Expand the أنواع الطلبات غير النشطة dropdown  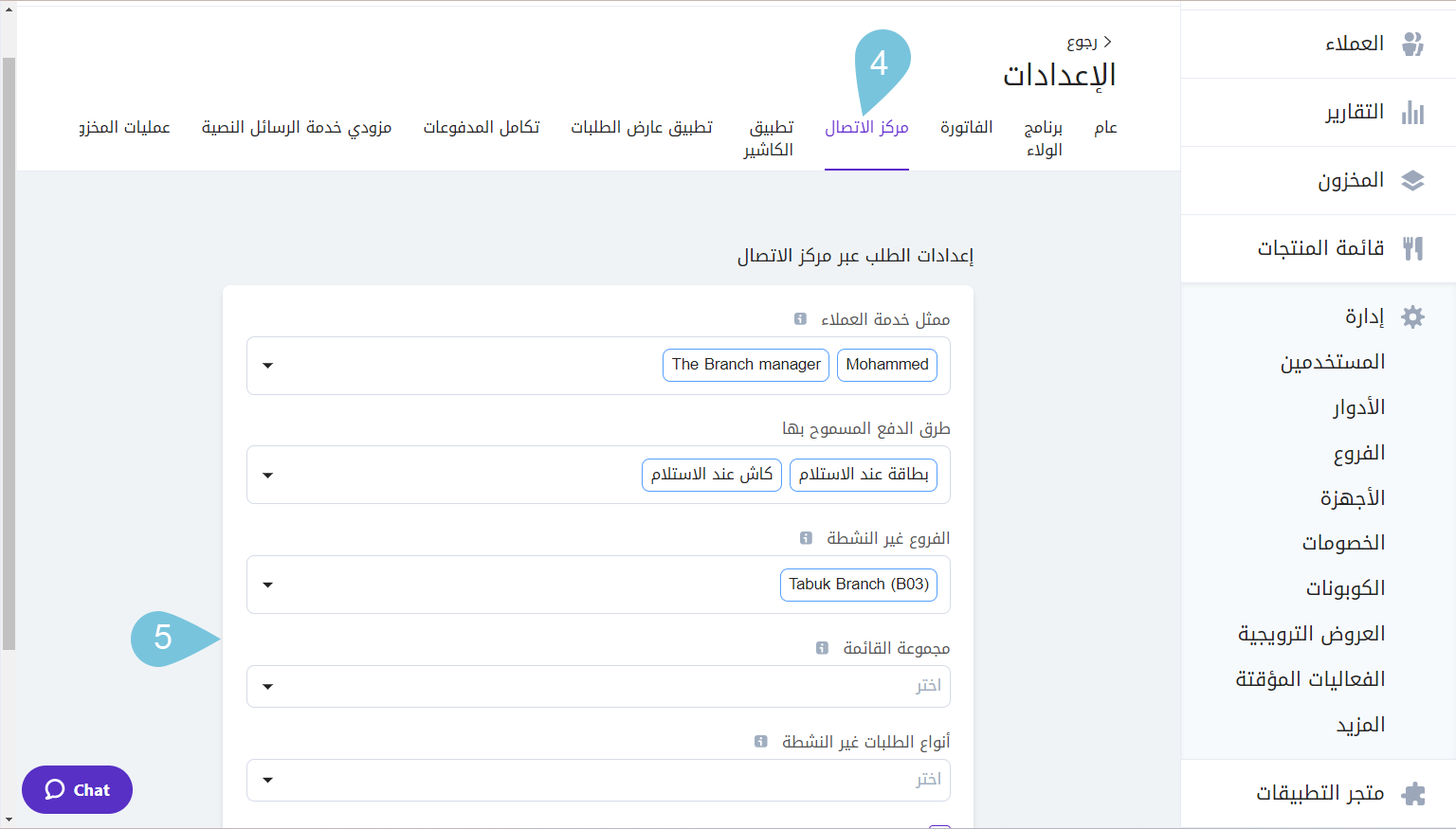coord(267,779)
